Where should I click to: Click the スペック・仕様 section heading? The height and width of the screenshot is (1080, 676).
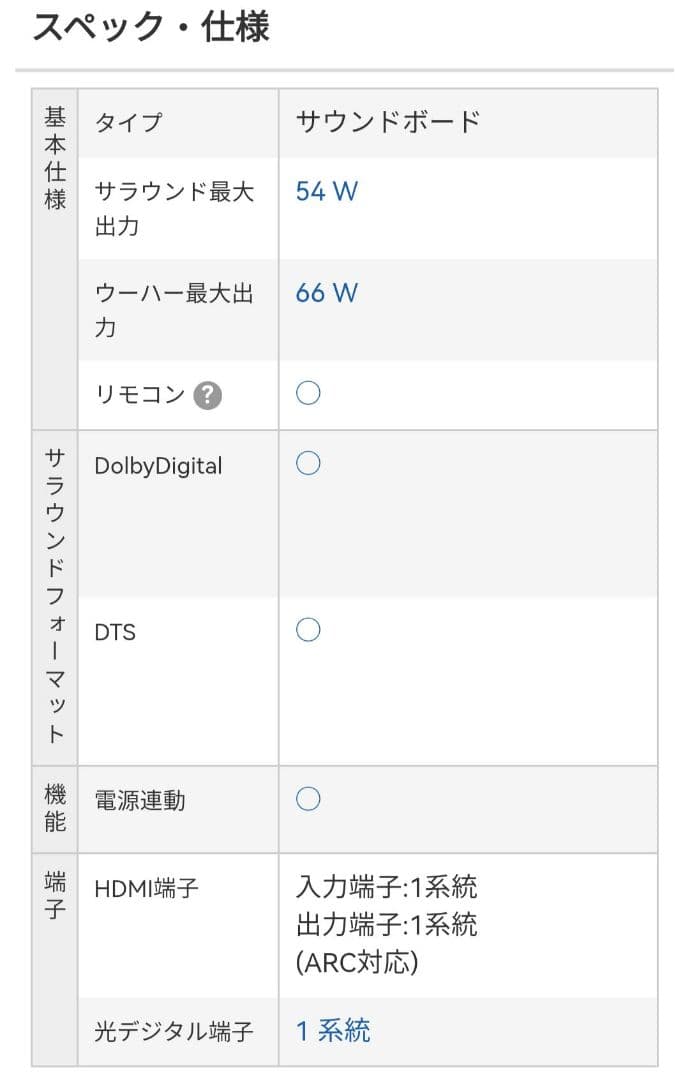point(151,27)
